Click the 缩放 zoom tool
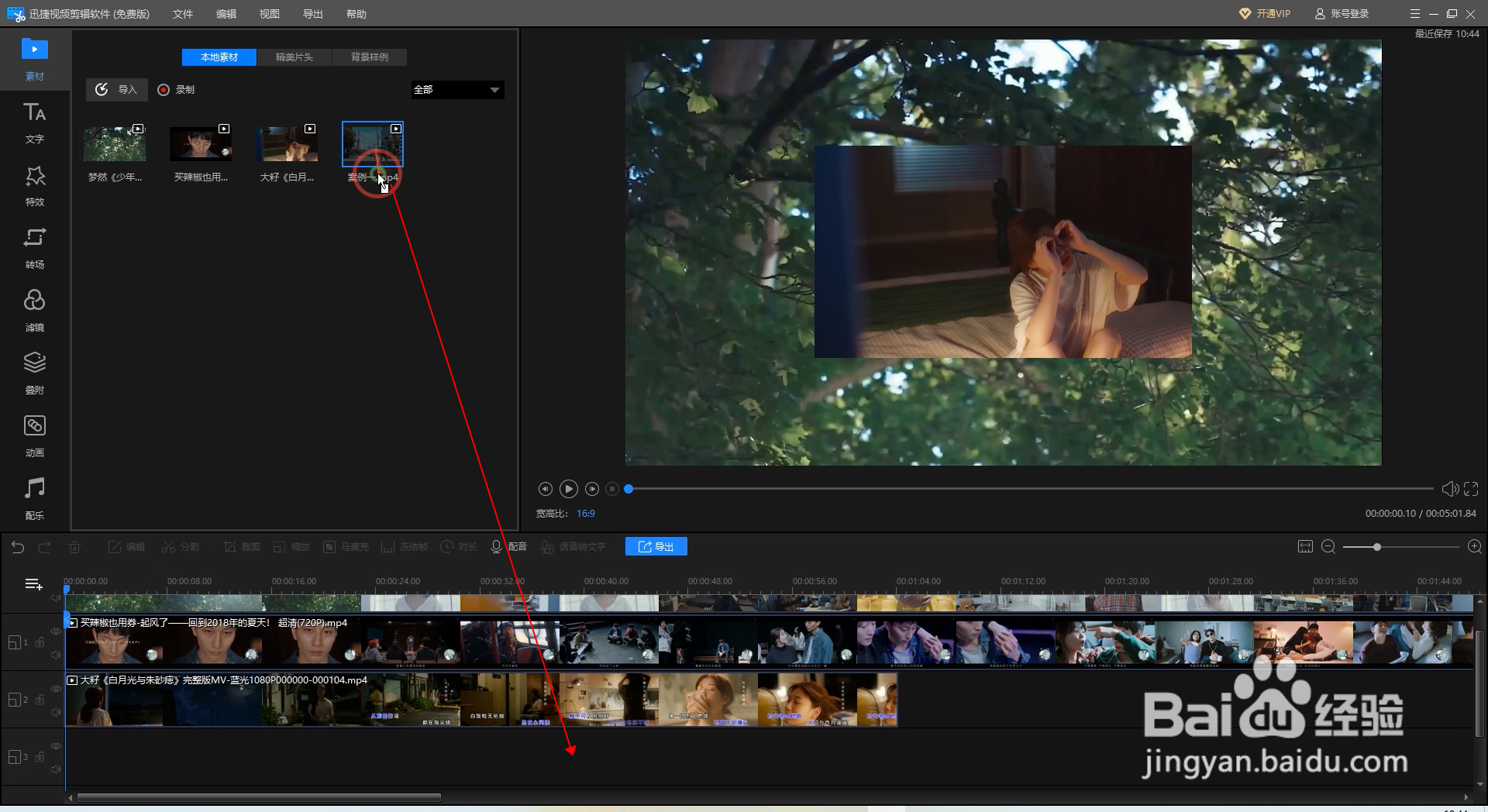 [x=291, y=547]
